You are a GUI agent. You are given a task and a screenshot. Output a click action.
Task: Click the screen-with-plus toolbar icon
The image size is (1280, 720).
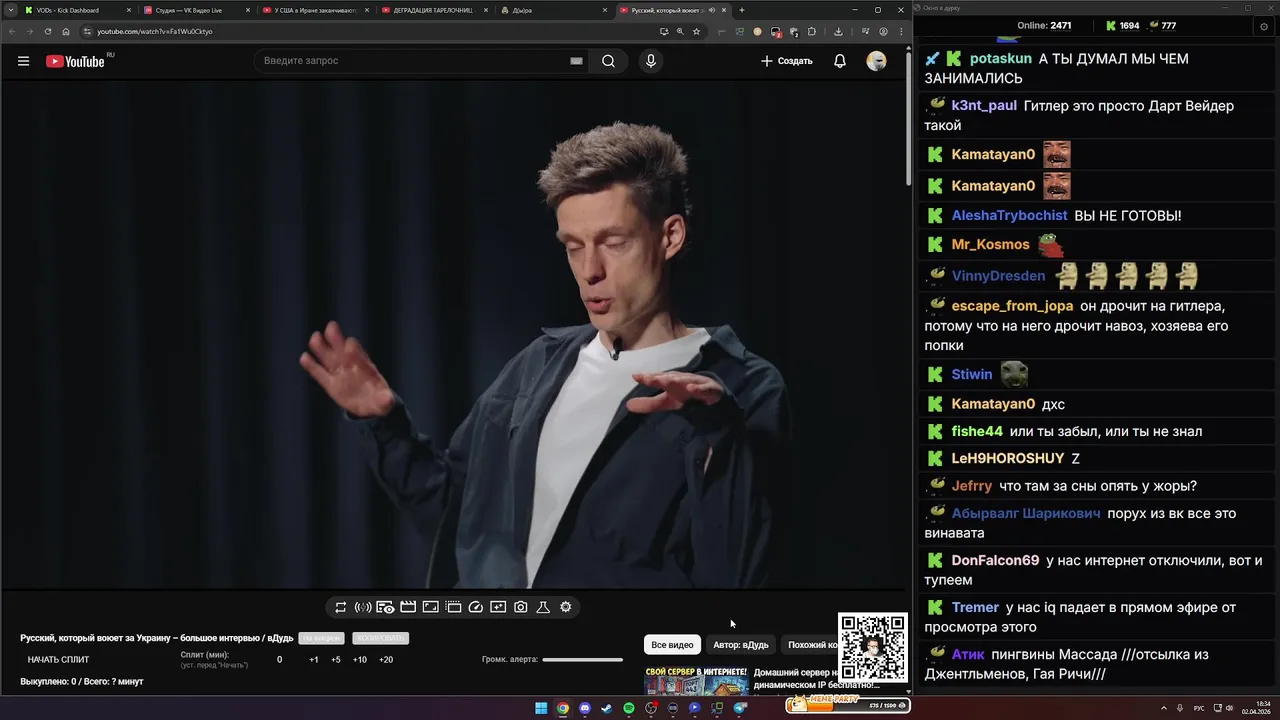pyautogui.click(x=498, y=607)
